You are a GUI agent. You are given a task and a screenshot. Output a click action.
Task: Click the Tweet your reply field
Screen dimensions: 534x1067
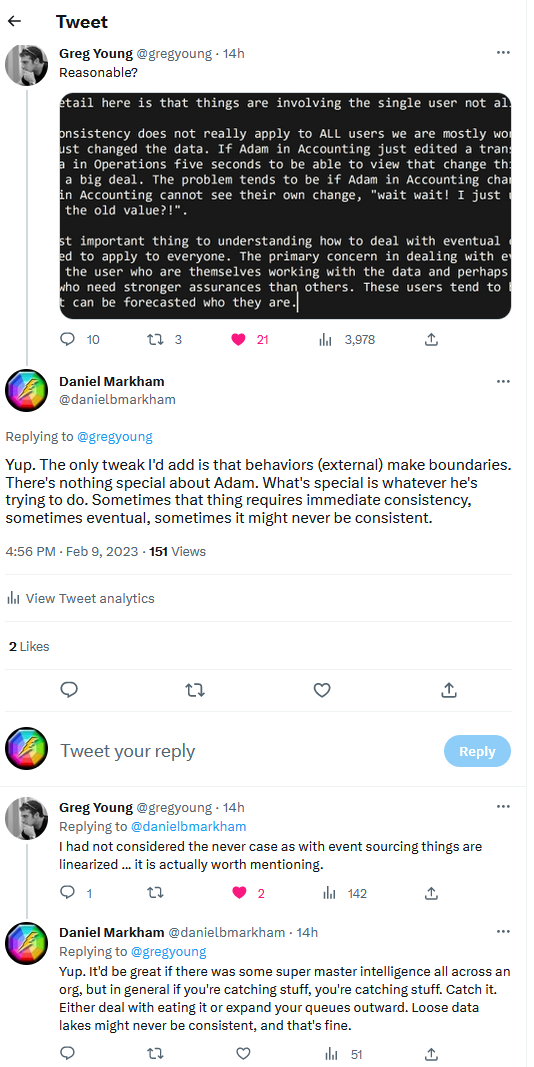pyautogui.click(x=245, y=751)
